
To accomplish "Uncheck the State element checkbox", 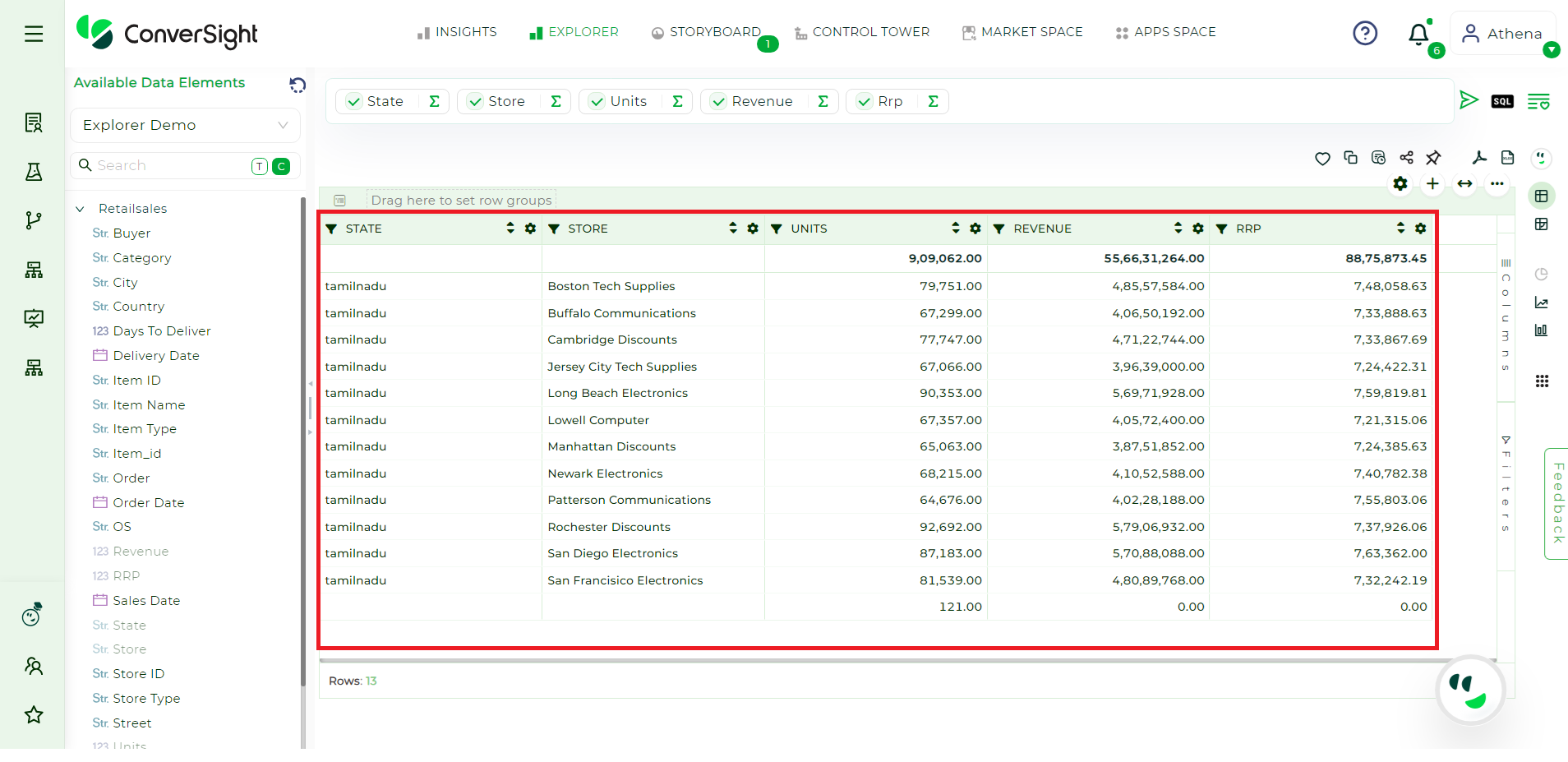I will tap(354, 102).
